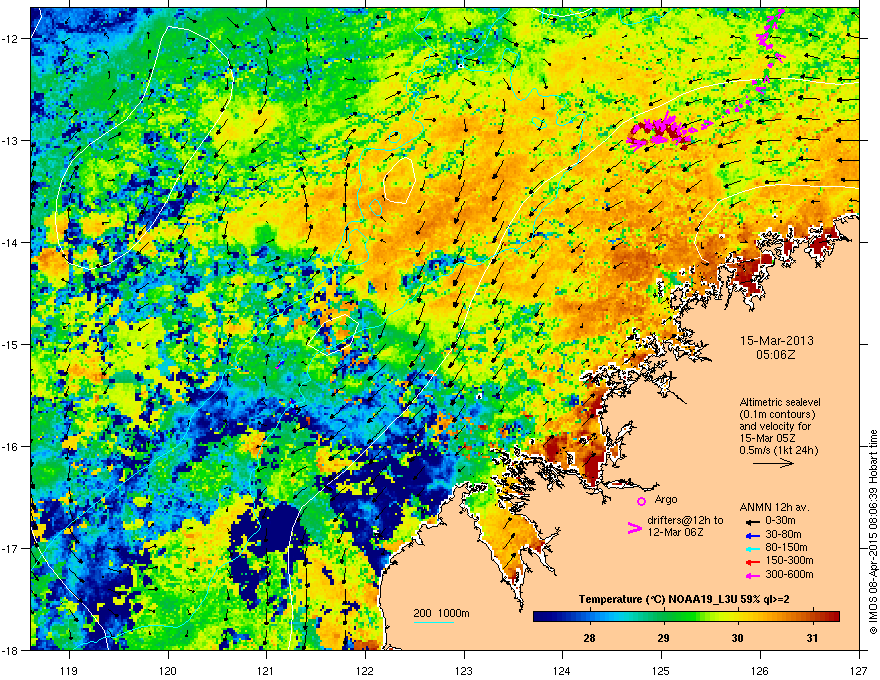The height and width of the screenshot is (680, 880).
Task: Click the 30-80m depth label
Action: tap(783, 534)
